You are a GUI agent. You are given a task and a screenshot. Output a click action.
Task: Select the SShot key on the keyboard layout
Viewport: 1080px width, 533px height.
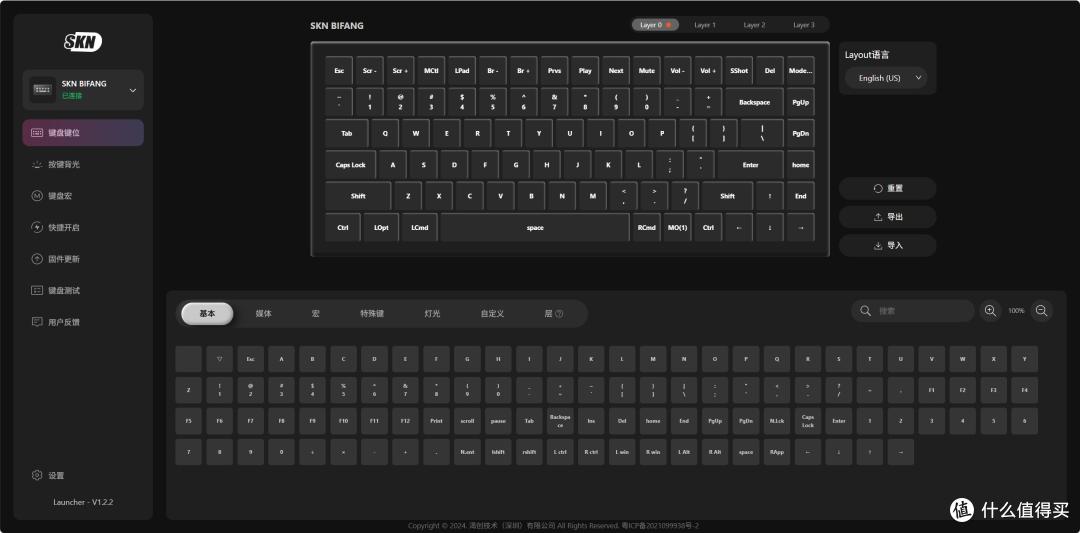pos(739,70)
